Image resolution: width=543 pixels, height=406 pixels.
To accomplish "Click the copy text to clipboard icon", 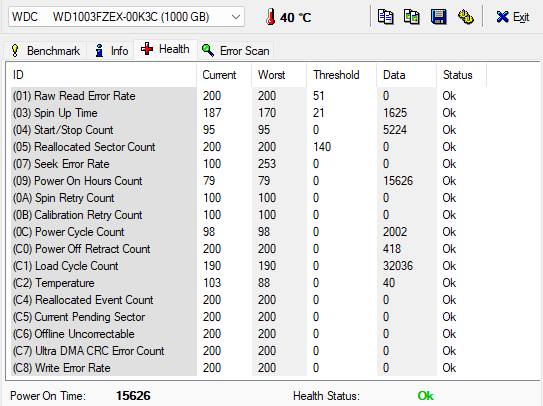I will pos(385,17).
